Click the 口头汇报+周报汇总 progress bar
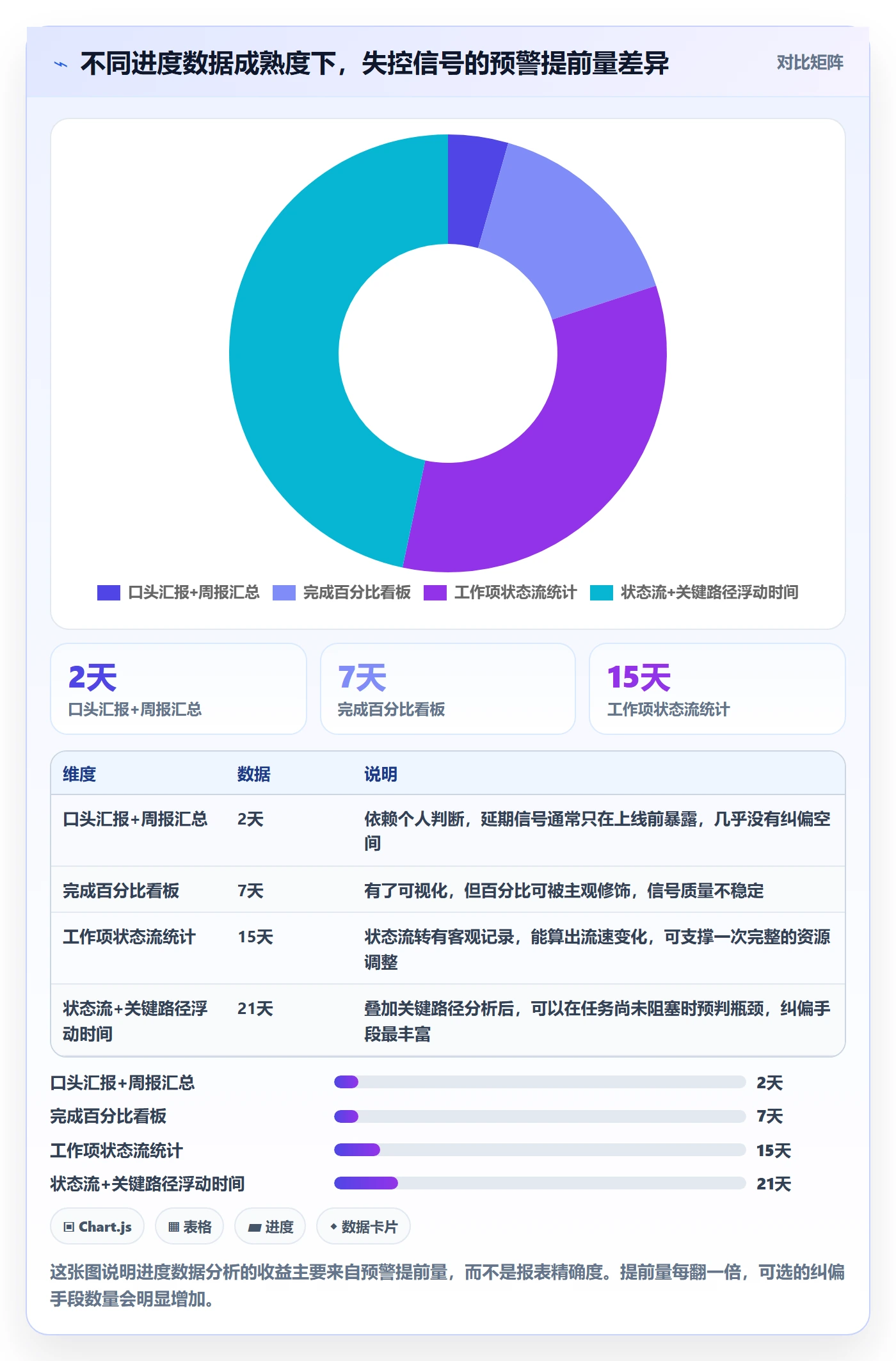 (x=540, y=1082)
